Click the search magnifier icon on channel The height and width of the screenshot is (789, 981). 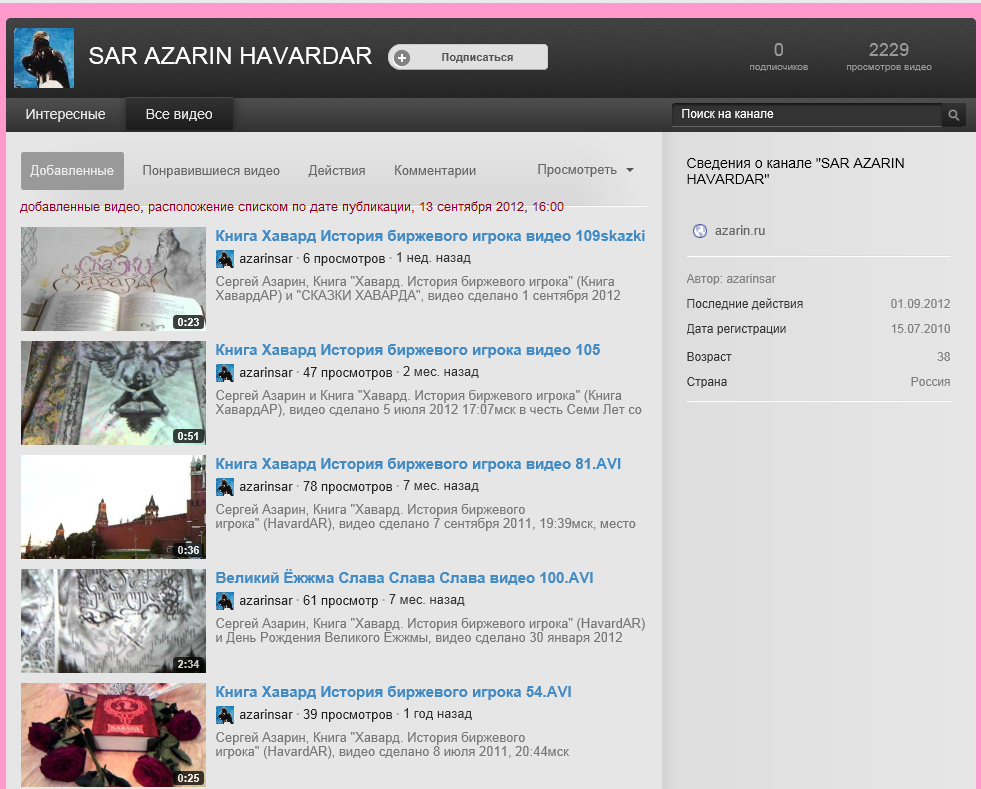[x=953, y=115]
